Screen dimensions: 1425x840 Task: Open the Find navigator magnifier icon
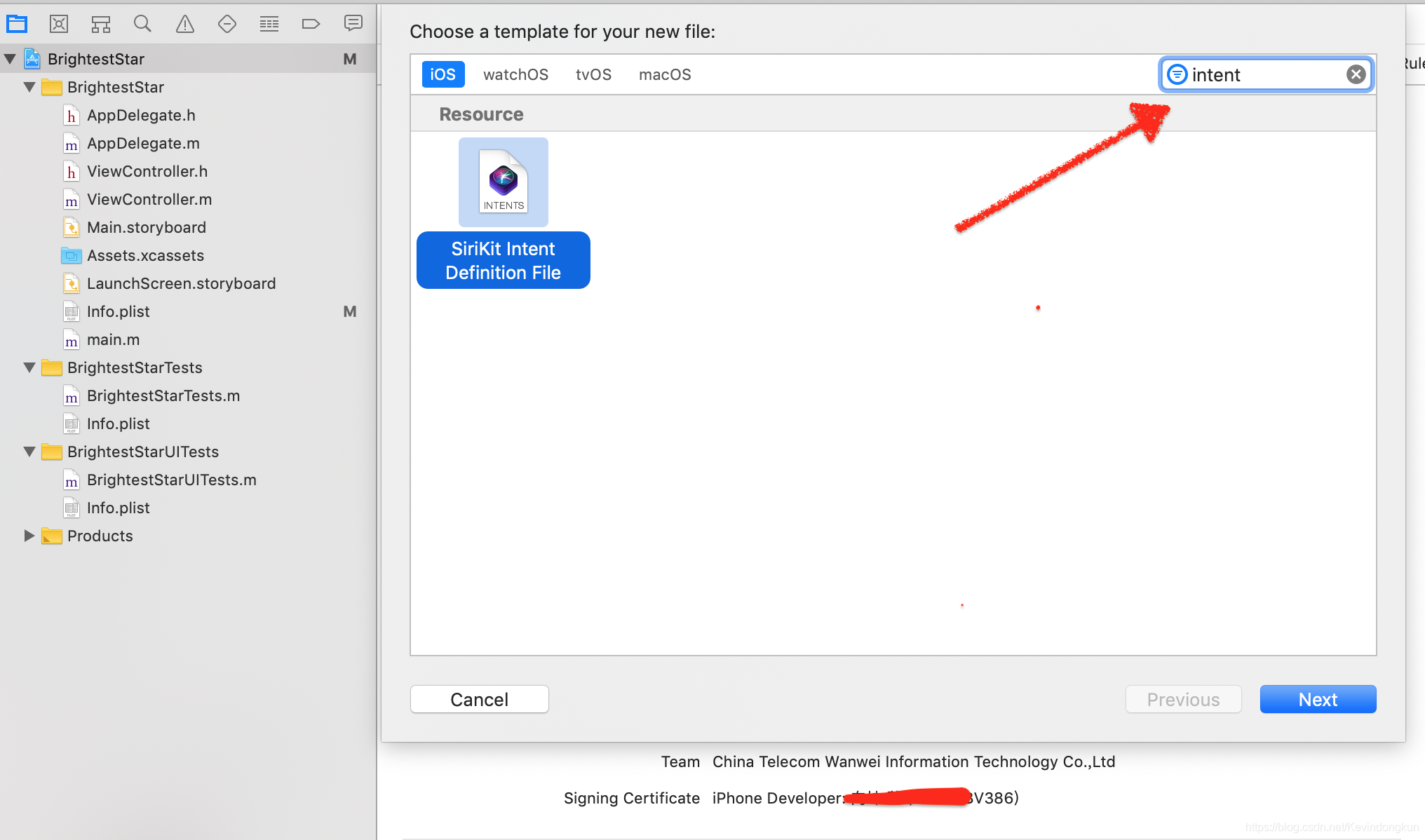coord(142,25)
